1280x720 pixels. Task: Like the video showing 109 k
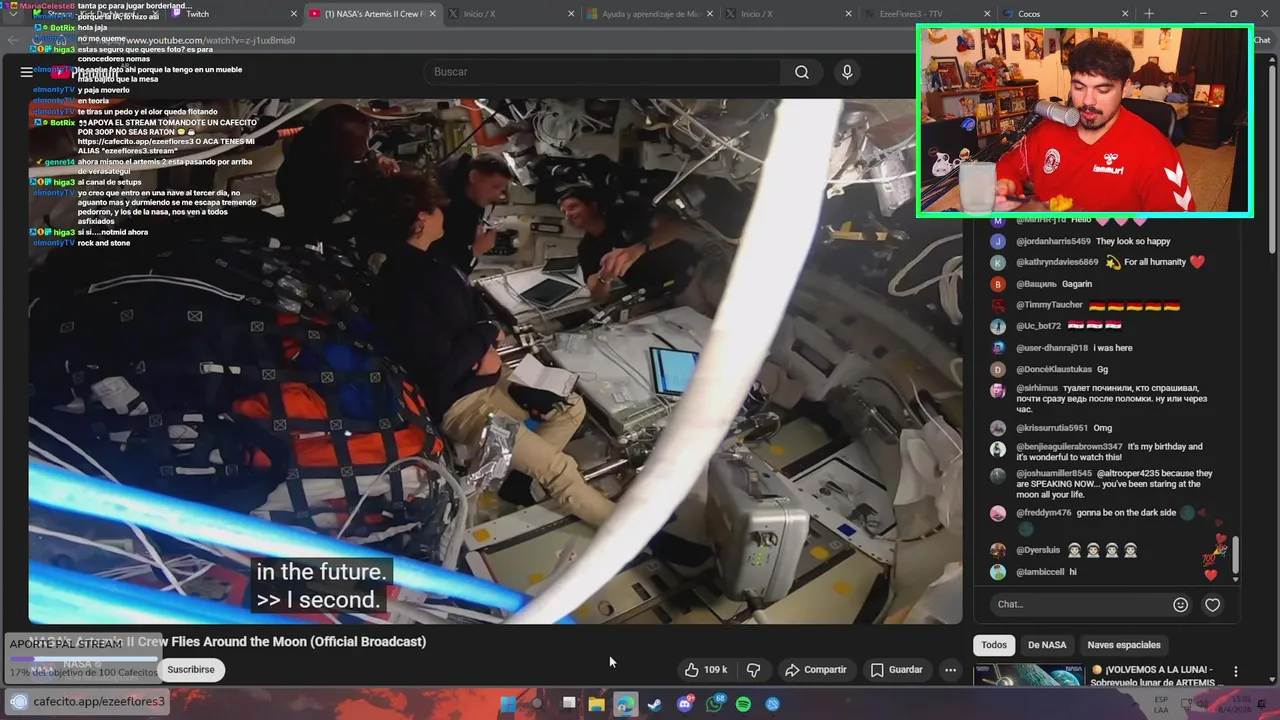[x=706, y=670]
